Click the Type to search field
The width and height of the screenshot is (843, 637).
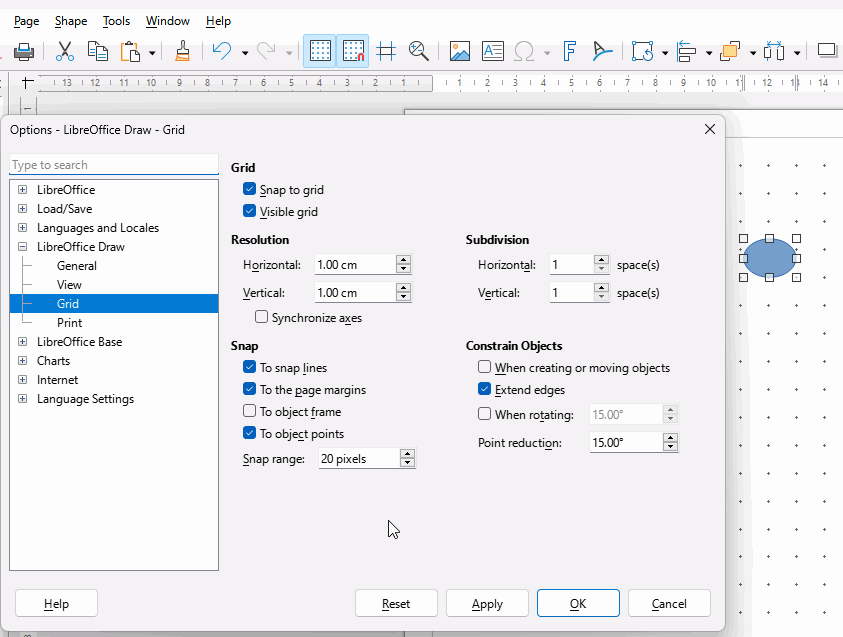coord(114,164)
